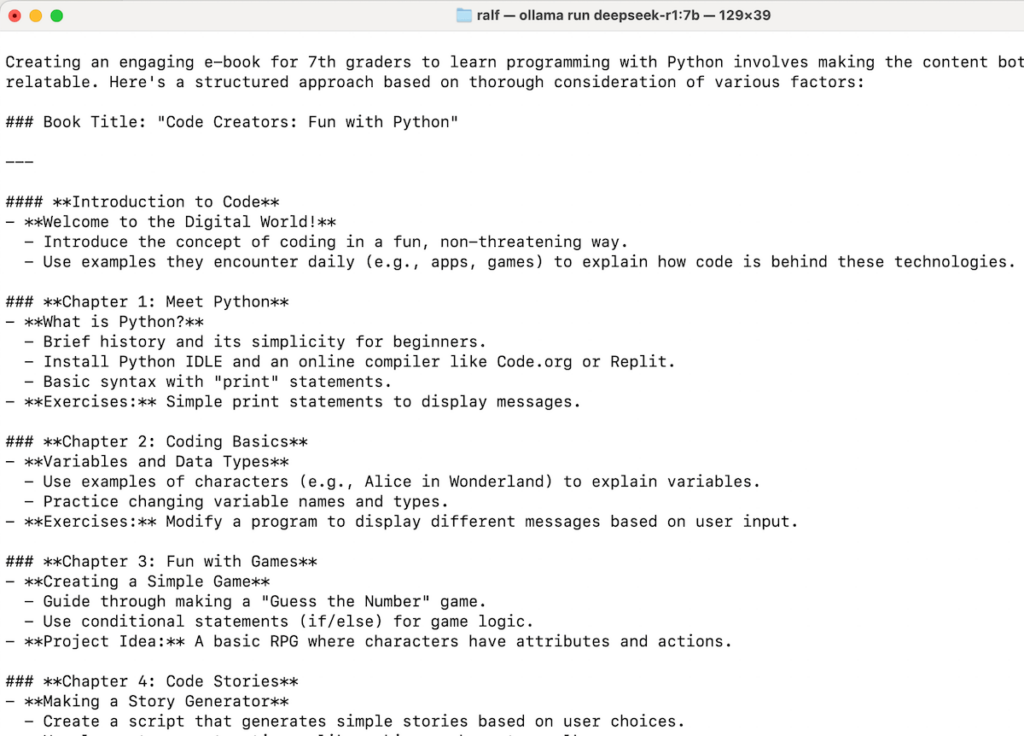Maximize the window using green button
The image size is (1024, 736).
[56, 15]
